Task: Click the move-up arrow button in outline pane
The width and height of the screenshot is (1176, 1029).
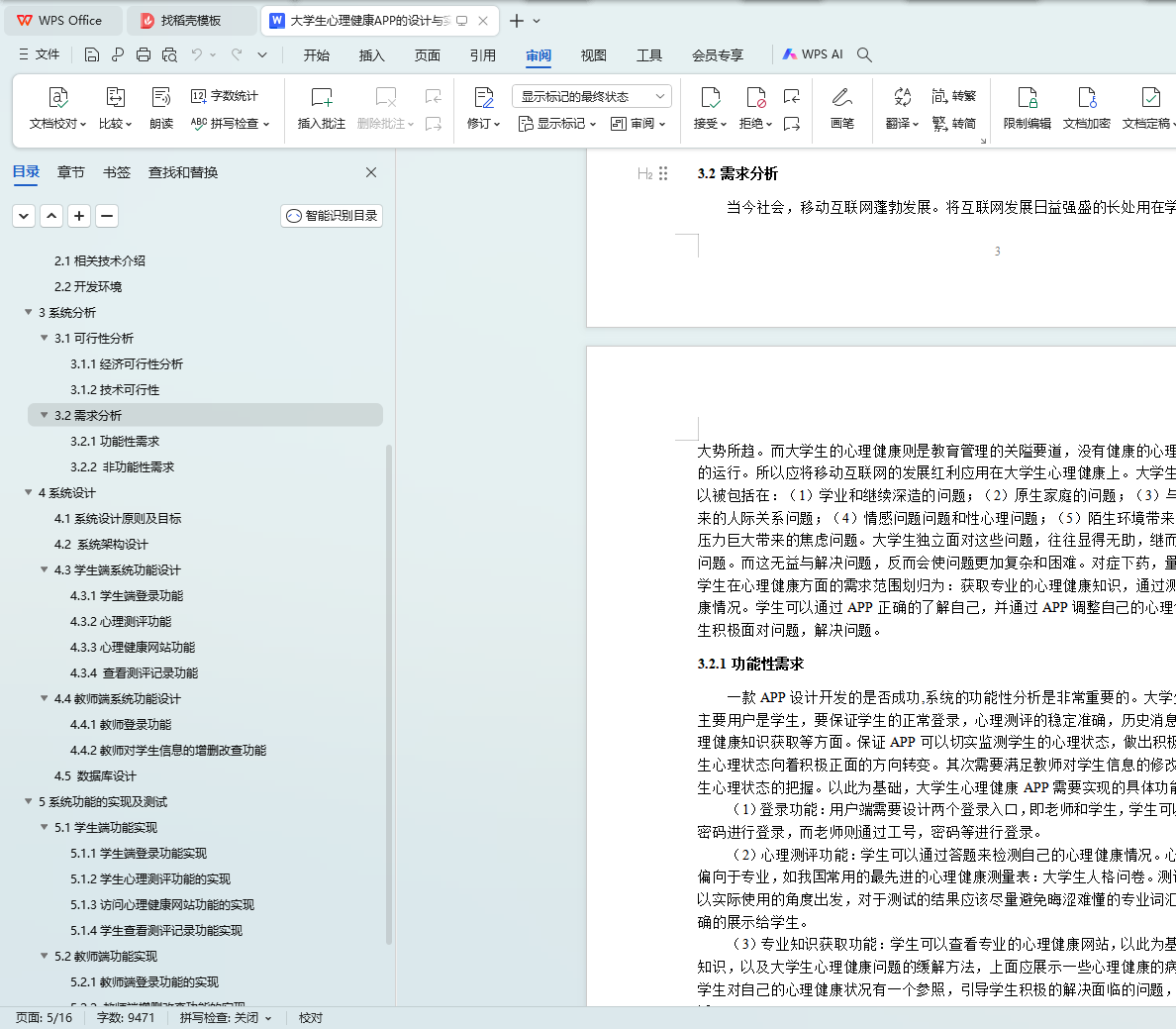Action: coord(51,216)
